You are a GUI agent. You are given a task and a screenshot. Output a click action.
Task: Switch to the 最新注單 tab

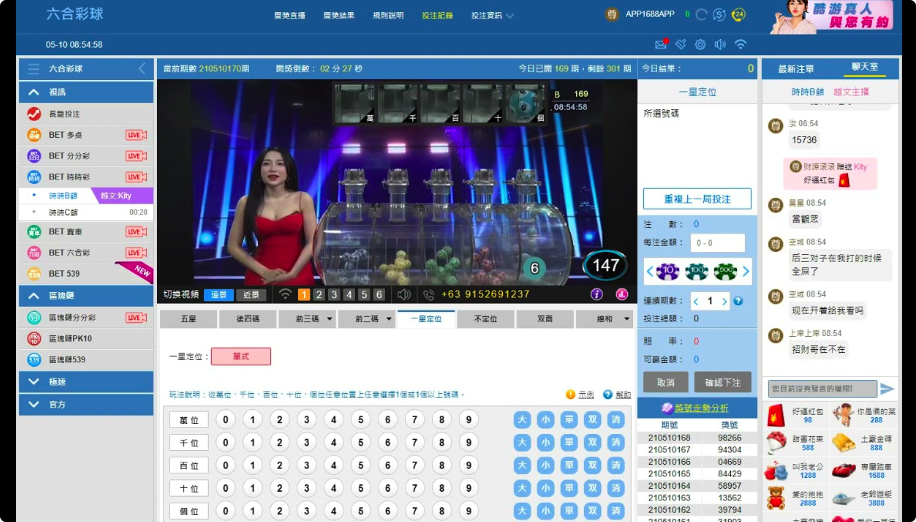coord(796,68)
